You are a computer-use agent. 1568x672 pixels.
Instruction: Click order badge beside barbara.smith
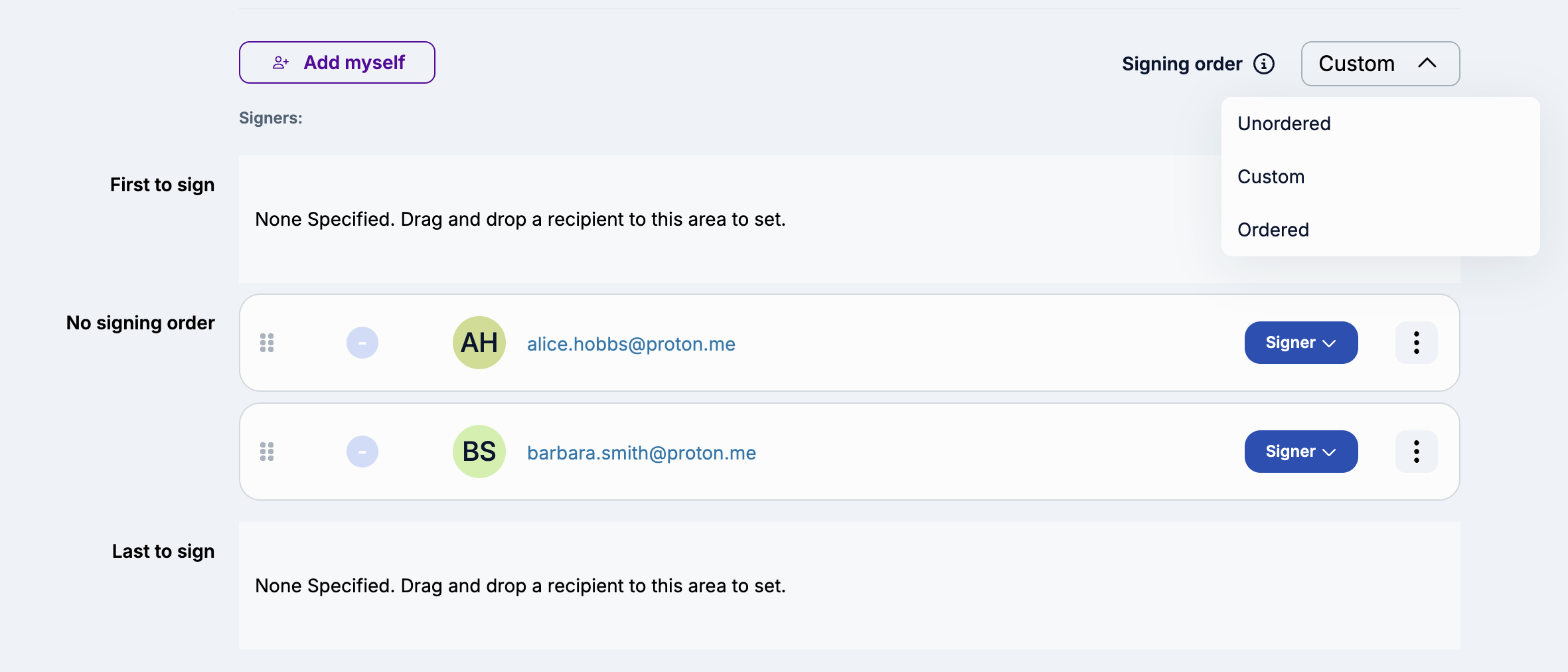(362, 452)
